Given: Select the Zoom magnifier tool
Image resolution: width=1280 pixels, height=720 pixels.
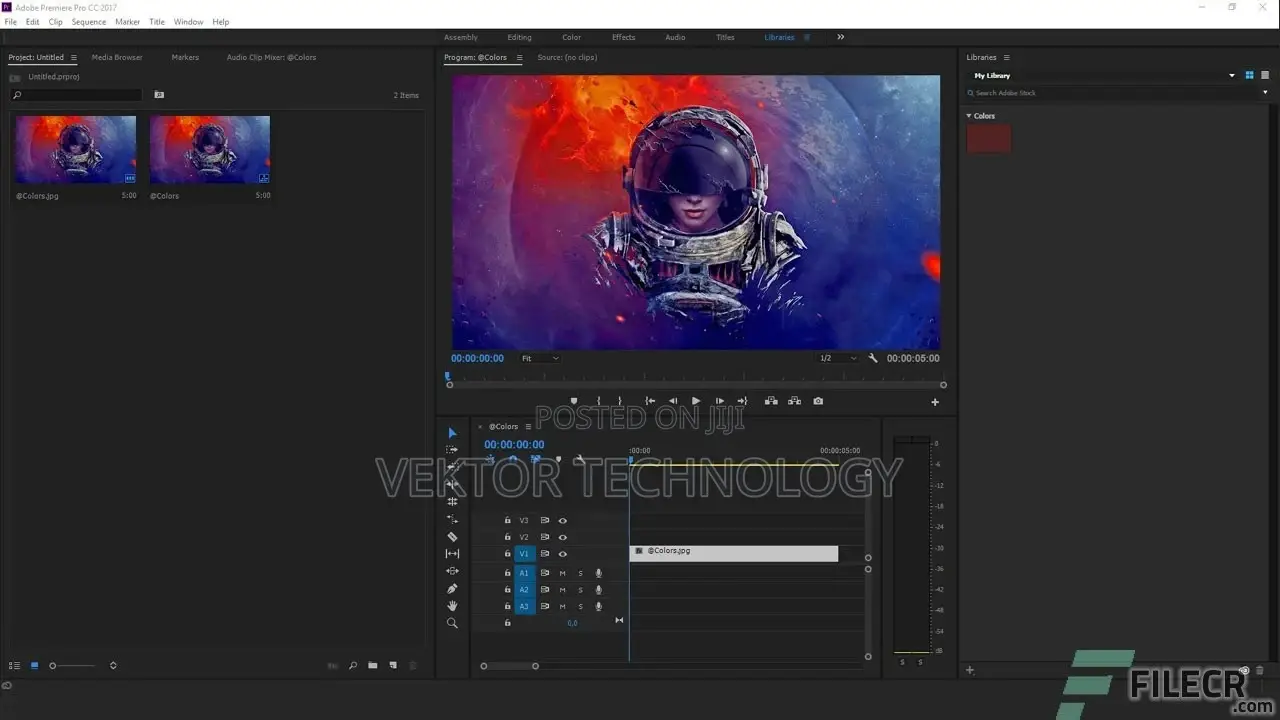Looking at the screenshot, I should (x=452, y=623).
